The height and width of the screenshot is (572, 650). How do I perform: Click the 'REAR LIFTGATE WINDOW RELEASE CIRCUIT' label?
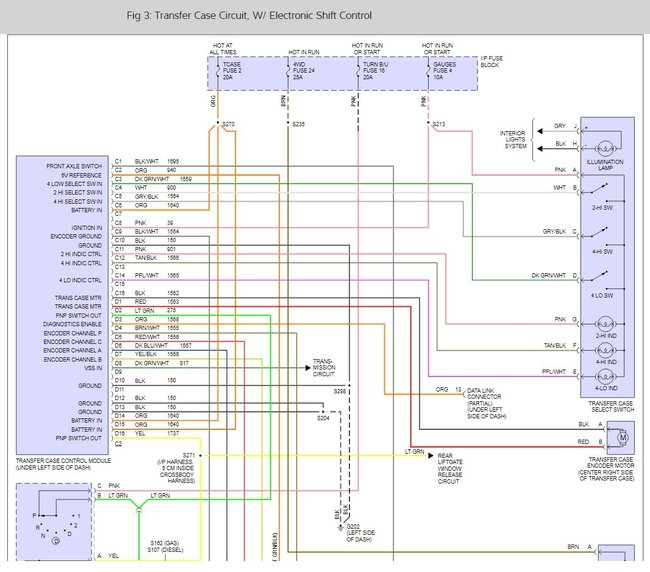point(450,468)
